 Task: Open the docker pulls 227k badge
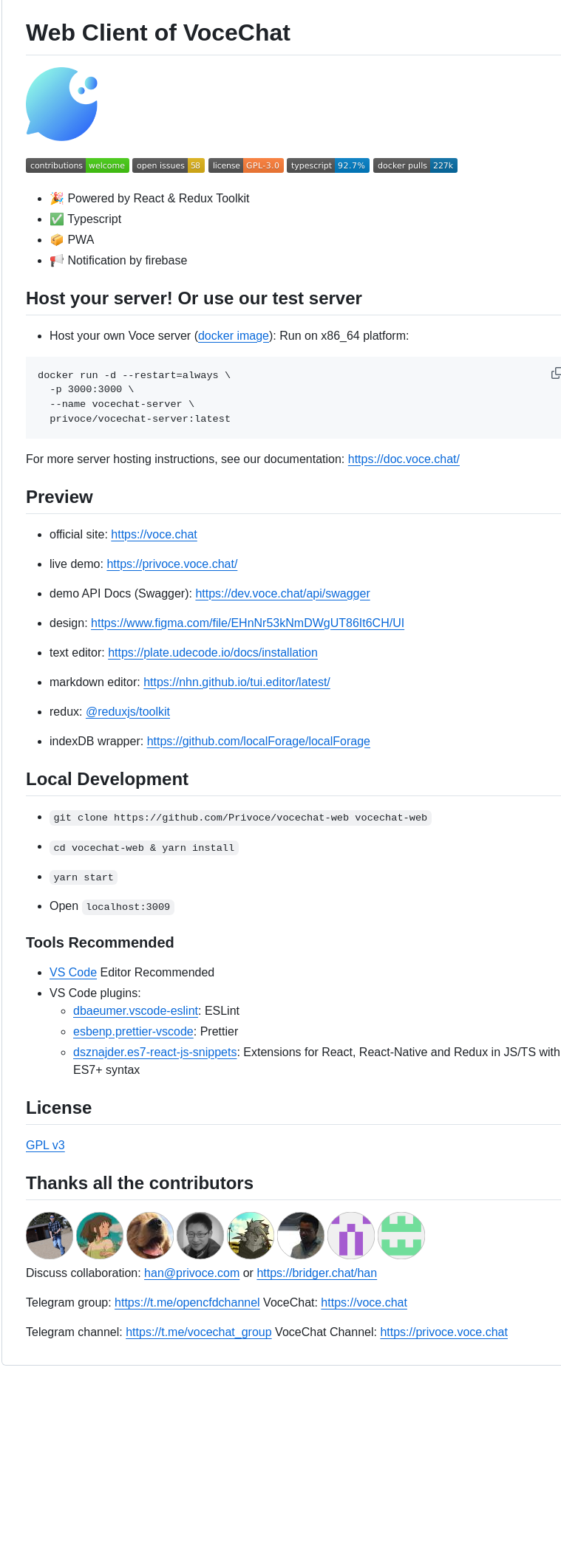[415, 165]
